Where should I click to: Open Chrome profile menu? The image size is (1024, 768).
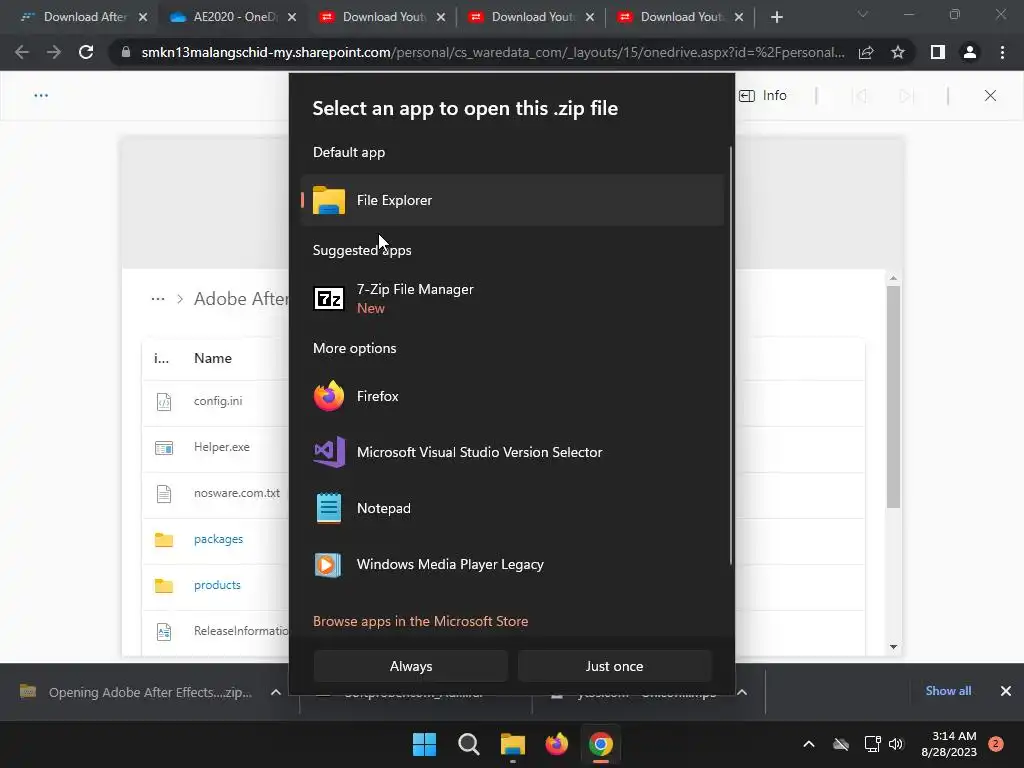tap(970, 52)
